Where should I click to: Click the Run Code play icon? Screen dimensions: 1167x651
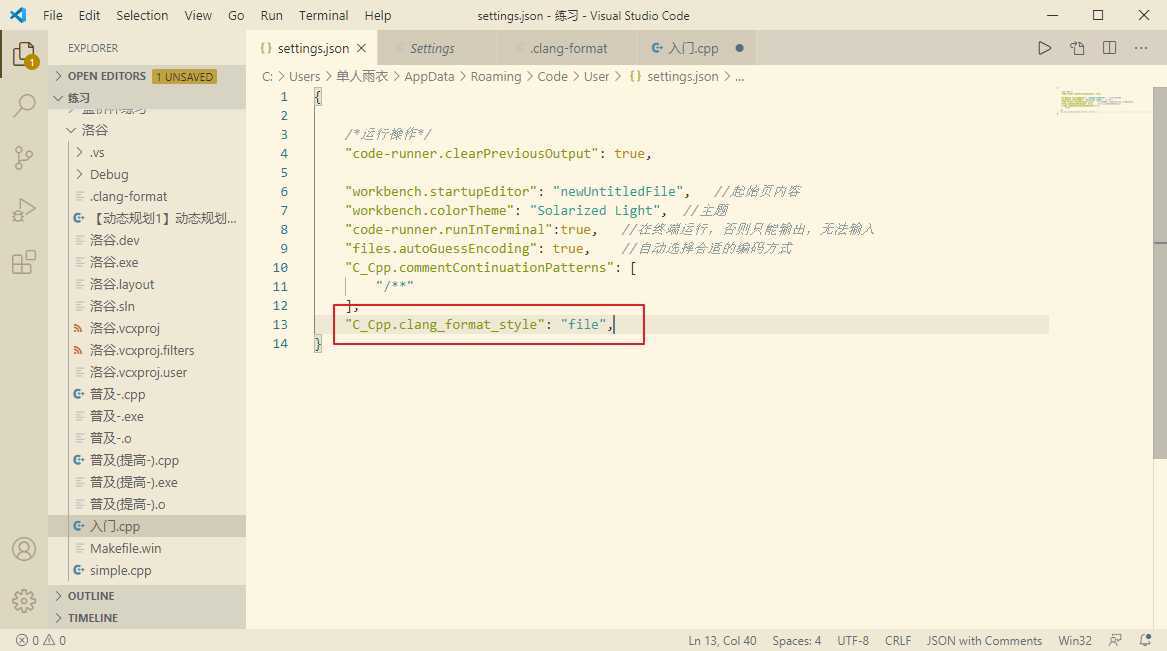click(1044, 48)
